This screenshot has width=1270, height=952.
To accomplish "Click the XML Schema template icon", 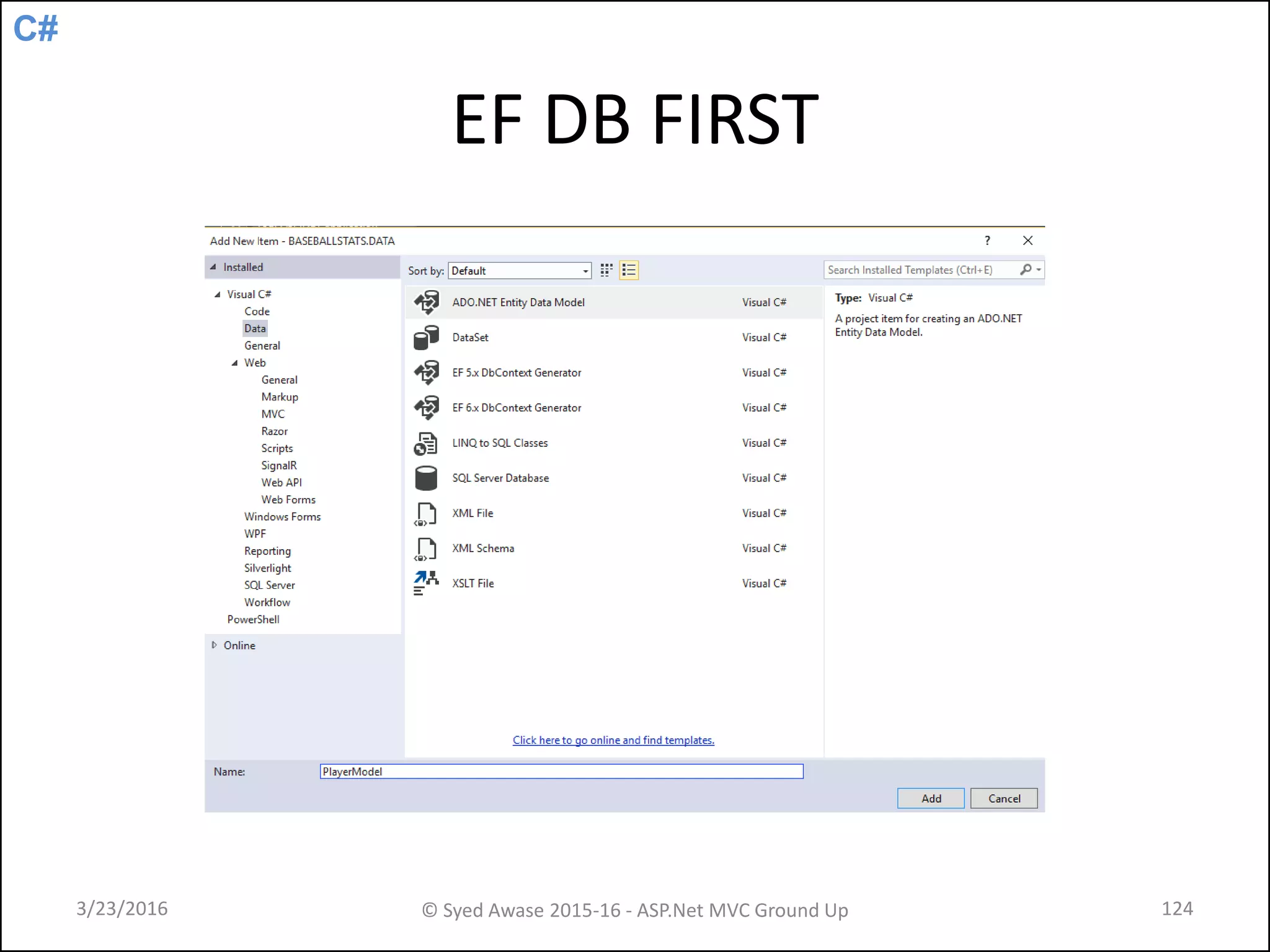I will click(425, 549).
